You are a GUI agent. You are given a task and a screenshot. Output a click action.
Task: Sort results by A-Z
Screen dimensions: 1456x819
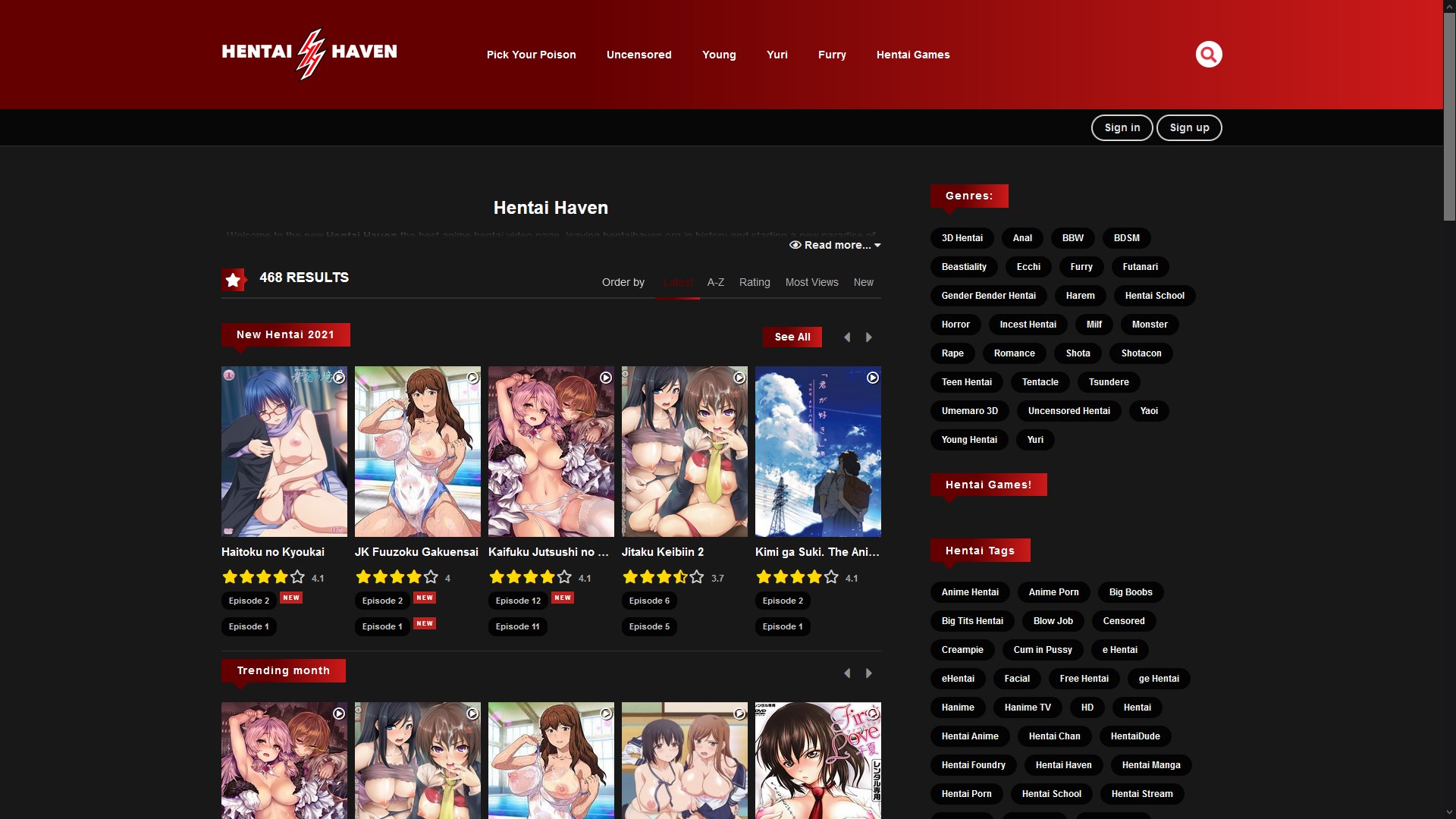(x=715, y=282)
